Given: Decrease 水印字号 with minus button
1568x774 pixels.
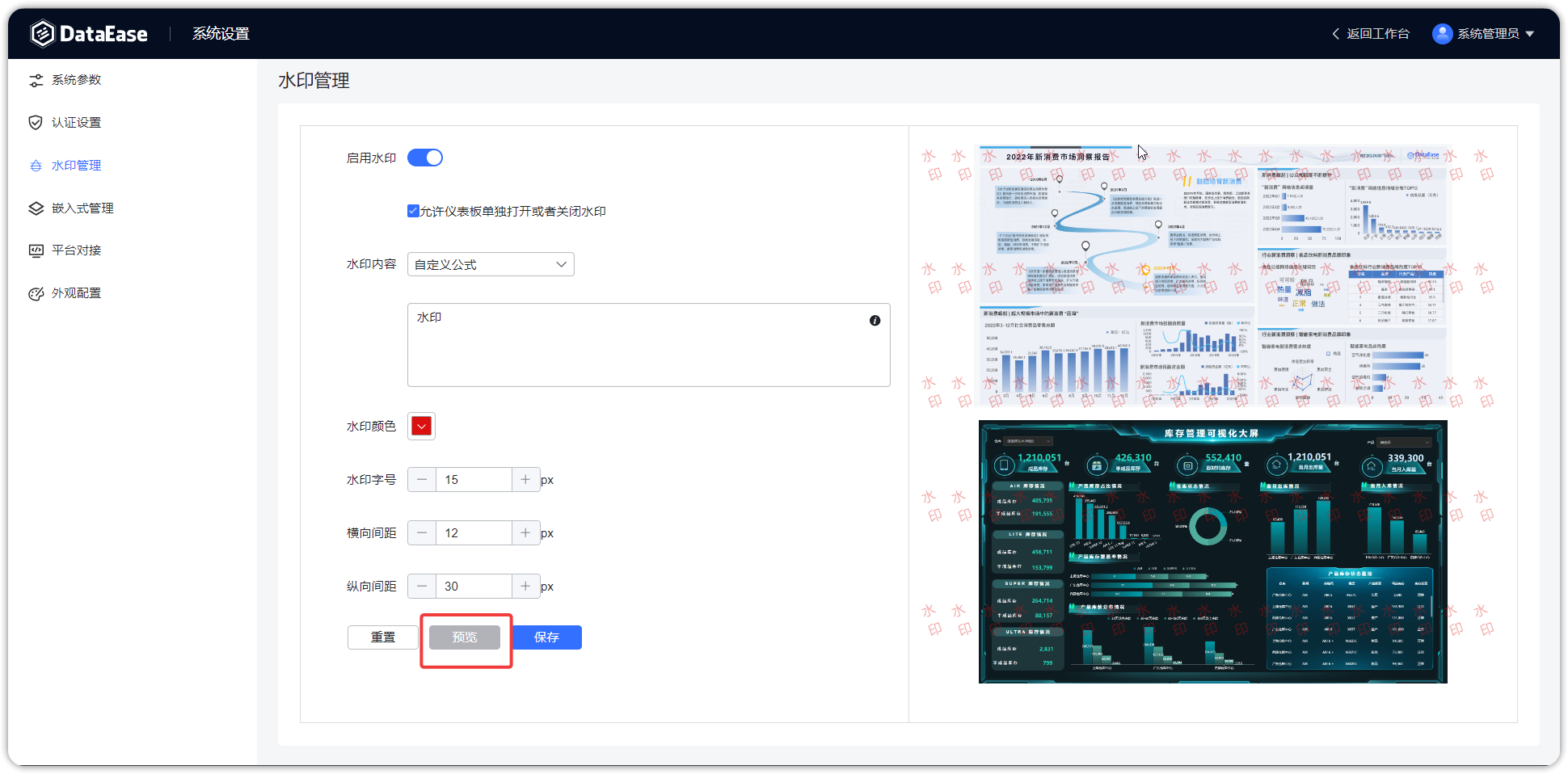Looking at the screenshot, I should 422,480.
